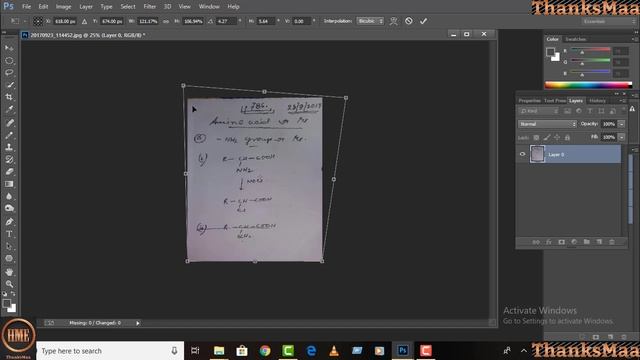Select the Horizontal Type tool
This screenshot has width=640, height=360.
[x=9, y=234]
